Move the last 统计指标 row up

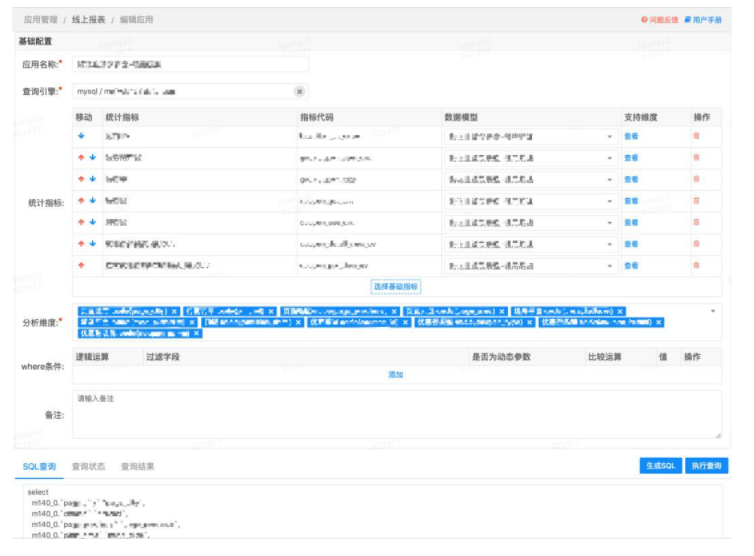click(81, 265)
